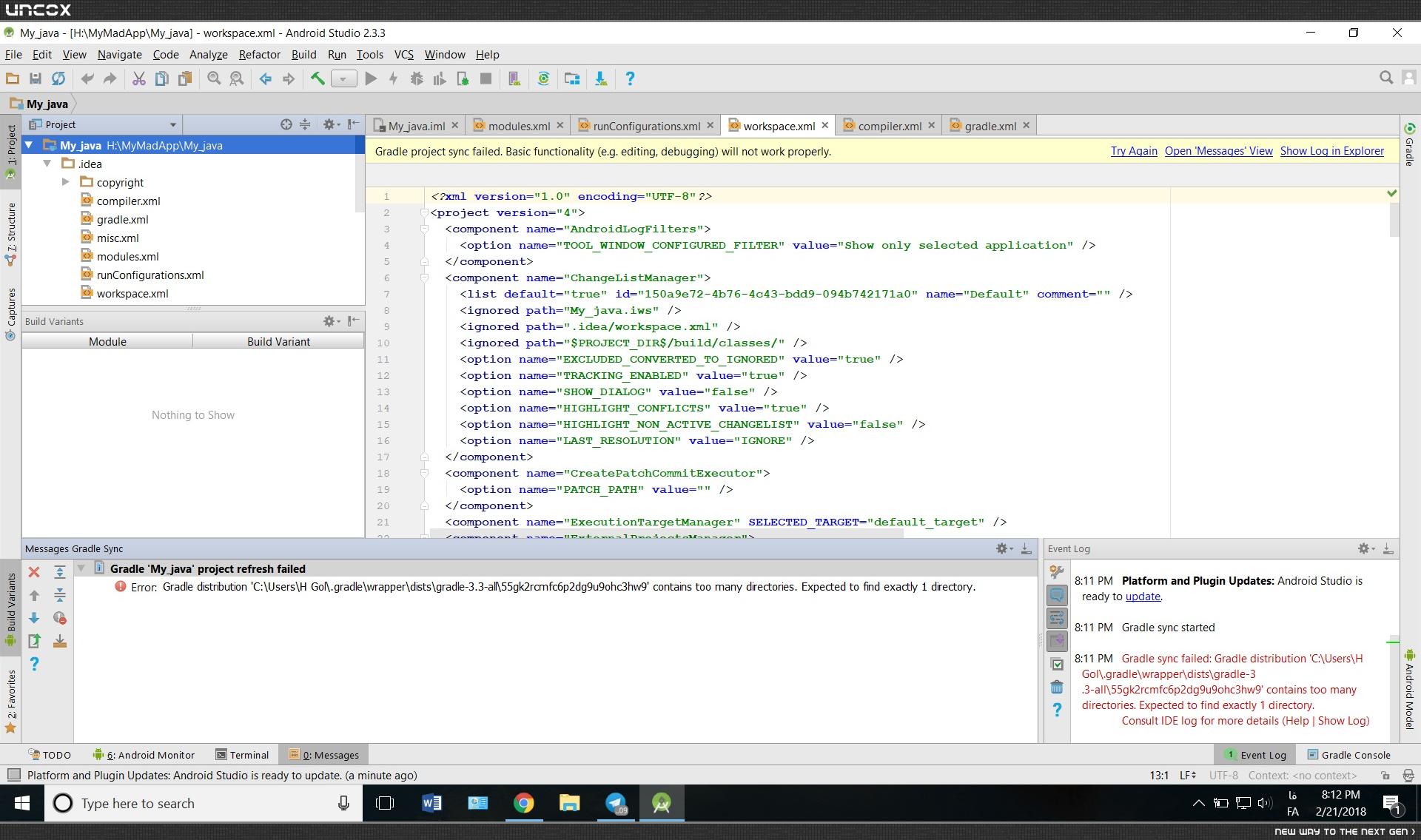
Task: Click the Make Project hammer icon
Action: [318, 78]
